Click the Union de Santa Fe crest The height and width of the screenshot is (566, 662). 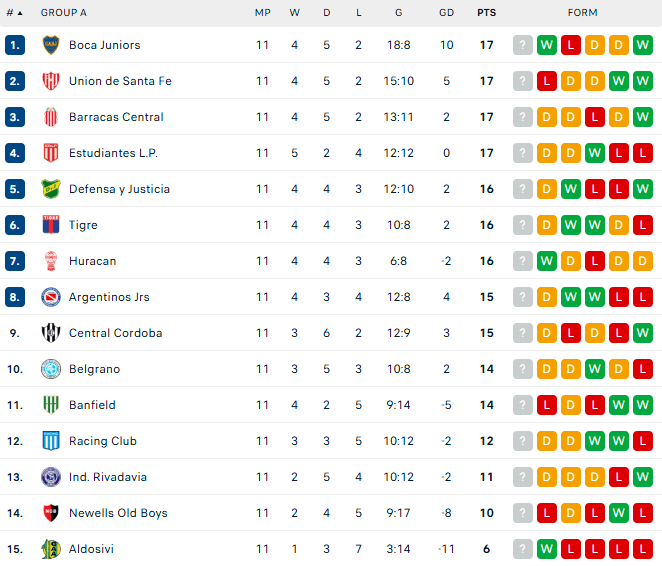point(51,81)
